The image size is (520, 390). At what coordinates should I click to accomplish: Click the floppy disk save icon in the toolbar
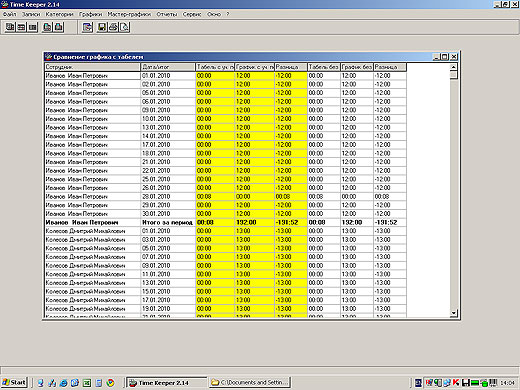(x=102, y=27)
